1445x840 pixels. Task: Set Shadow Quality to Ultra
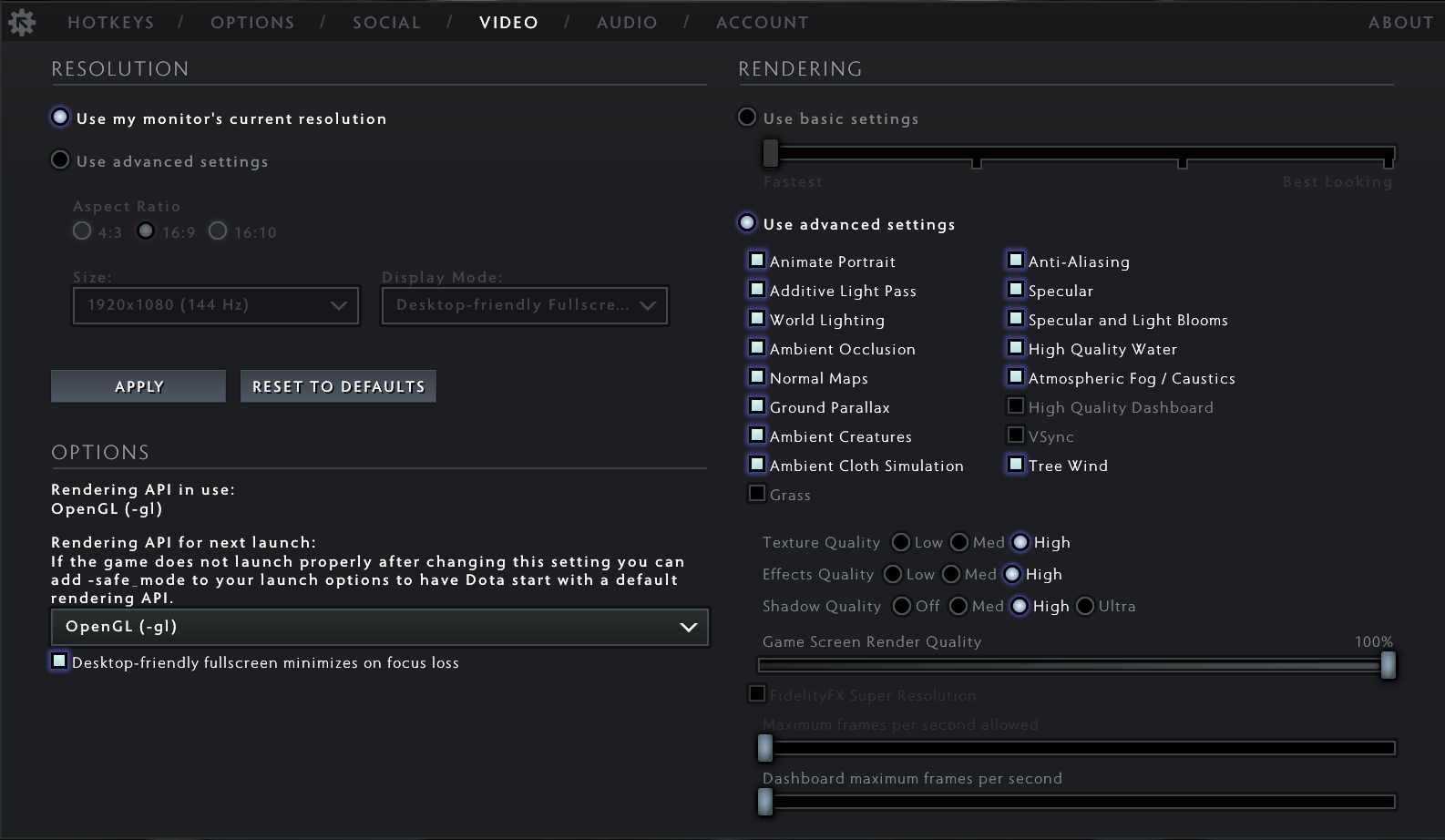1085,606
